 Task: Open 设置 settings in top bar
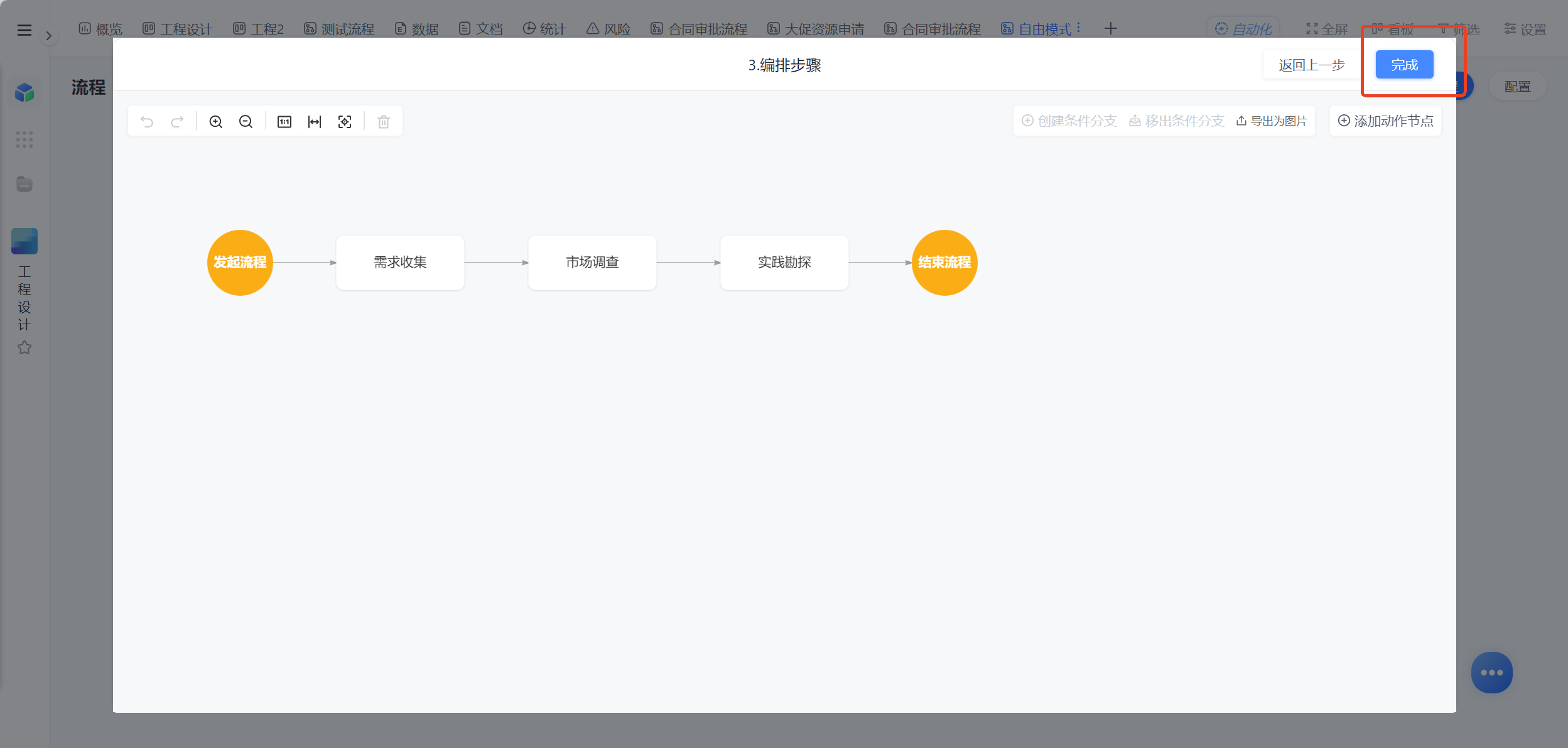[1525, 29]
